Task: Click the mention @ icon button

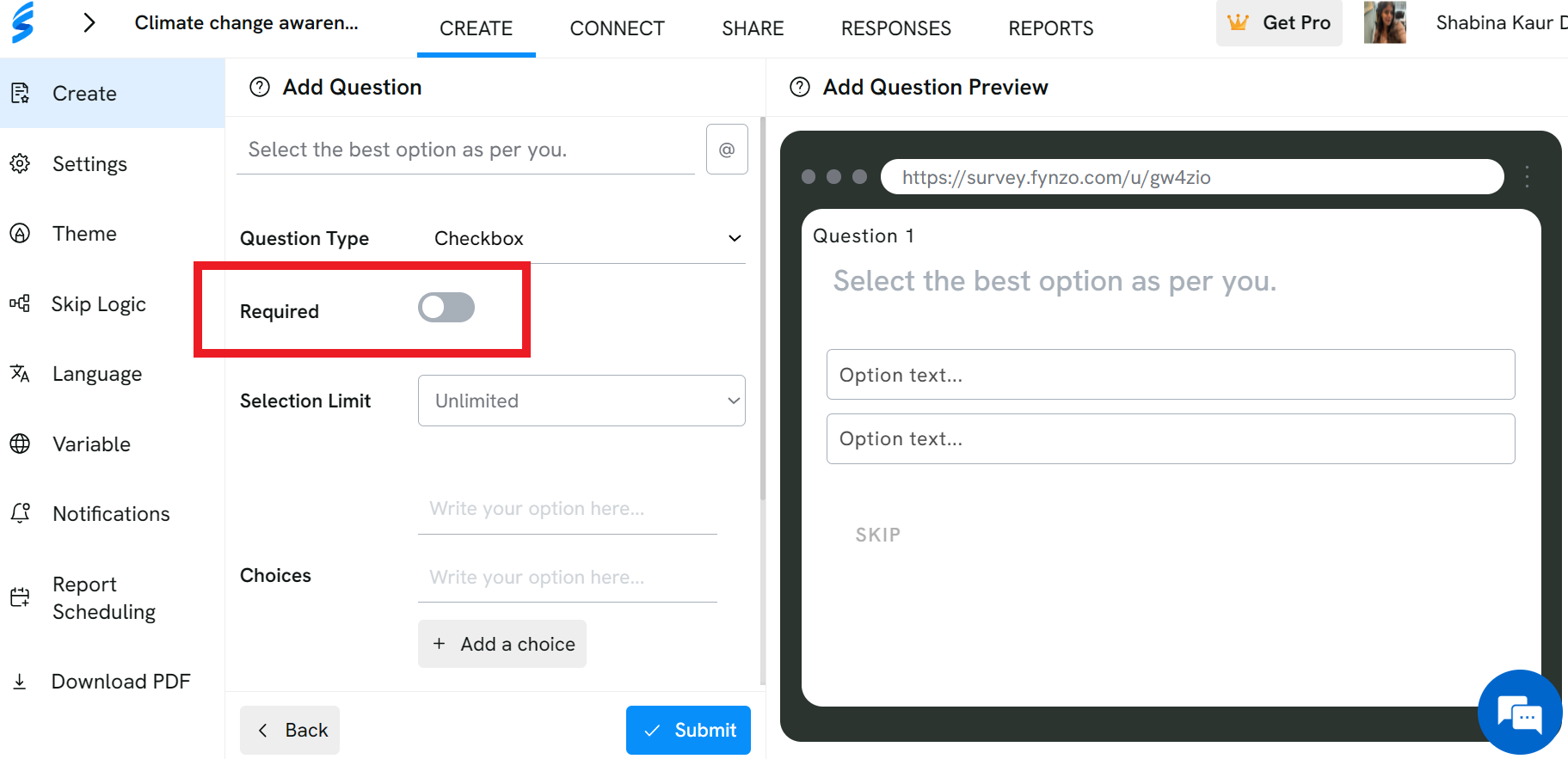Action: click(727, 150)
